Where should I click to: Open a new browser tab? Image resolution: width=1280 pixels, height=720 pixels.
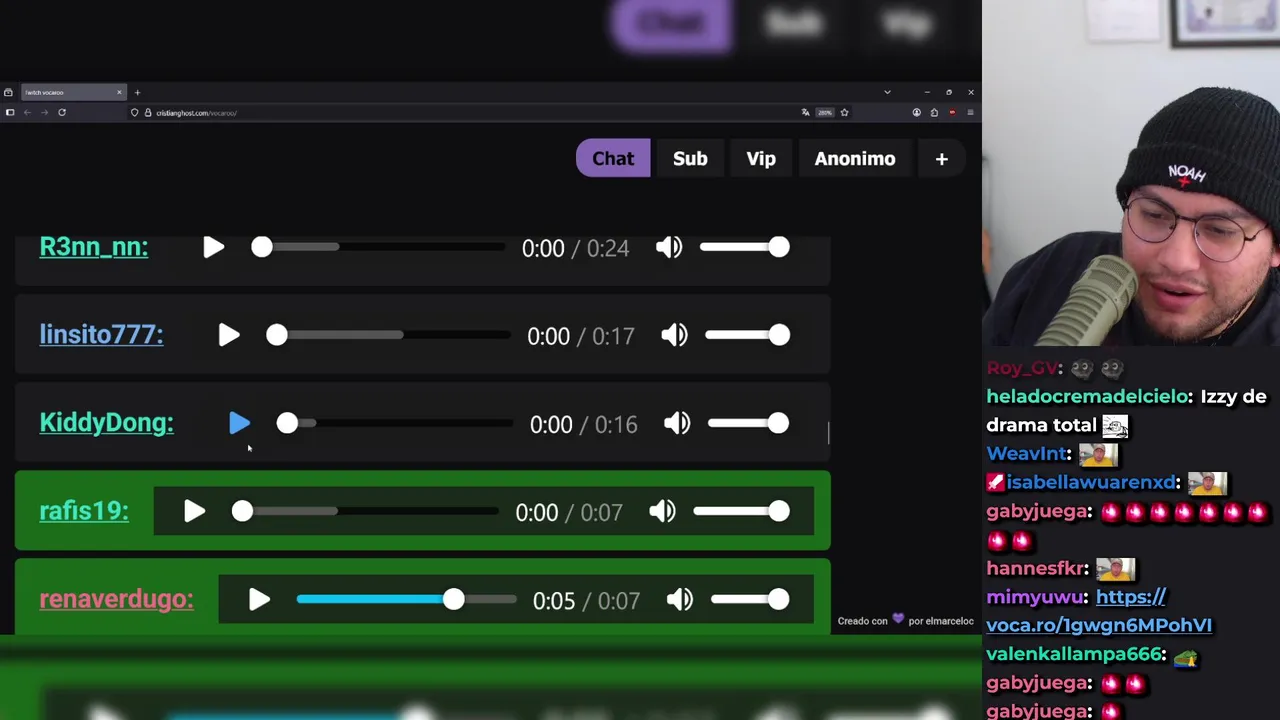point(137,93)
